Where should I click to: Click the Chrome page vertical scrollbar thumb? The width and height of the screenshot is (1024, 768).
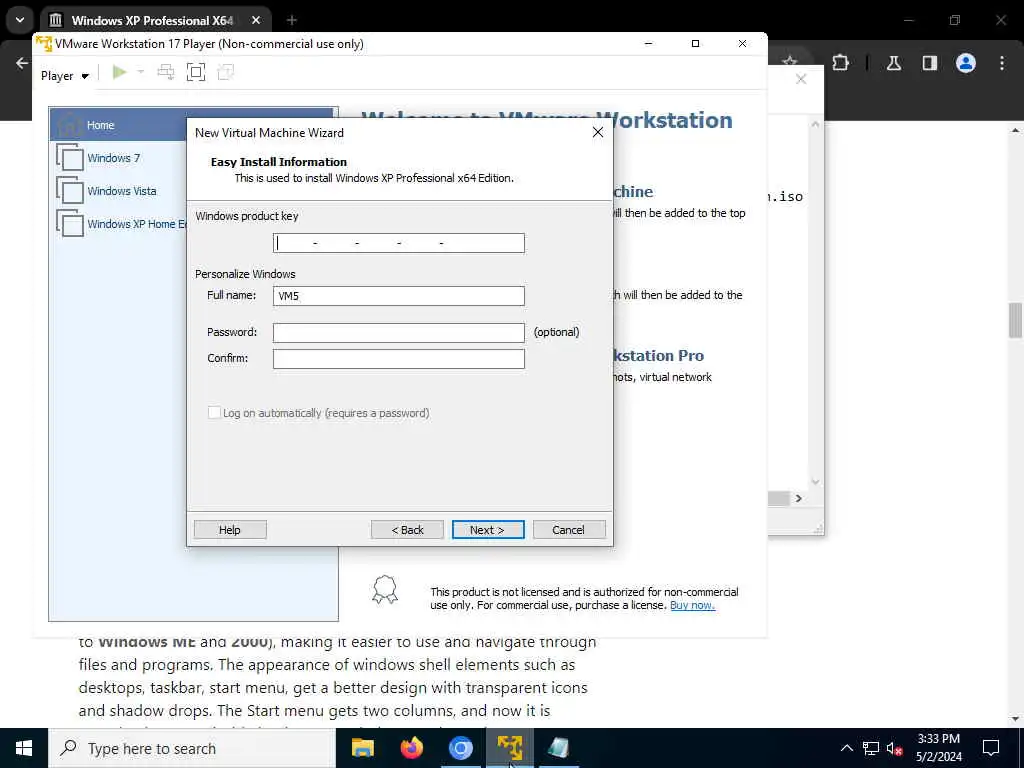[1015, 320]
